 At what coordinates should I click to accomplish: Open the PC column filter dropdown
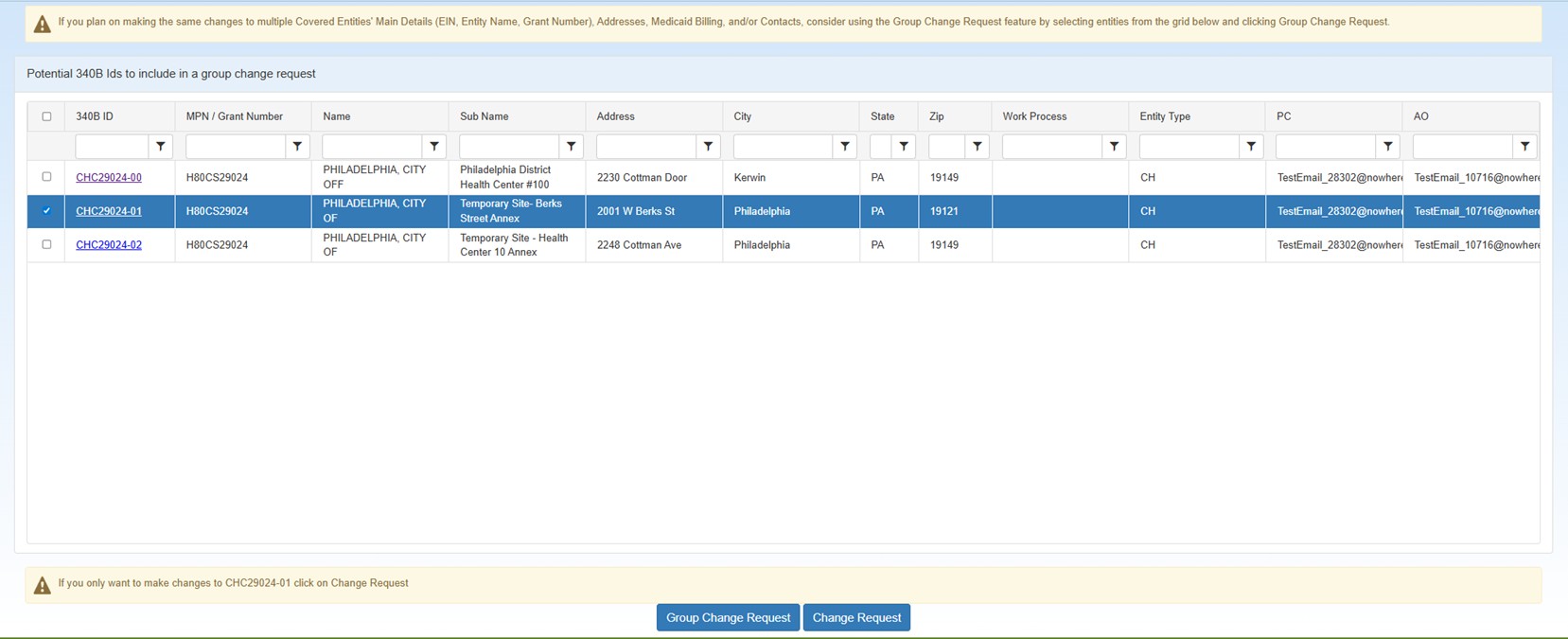(x=1387, y=147)
